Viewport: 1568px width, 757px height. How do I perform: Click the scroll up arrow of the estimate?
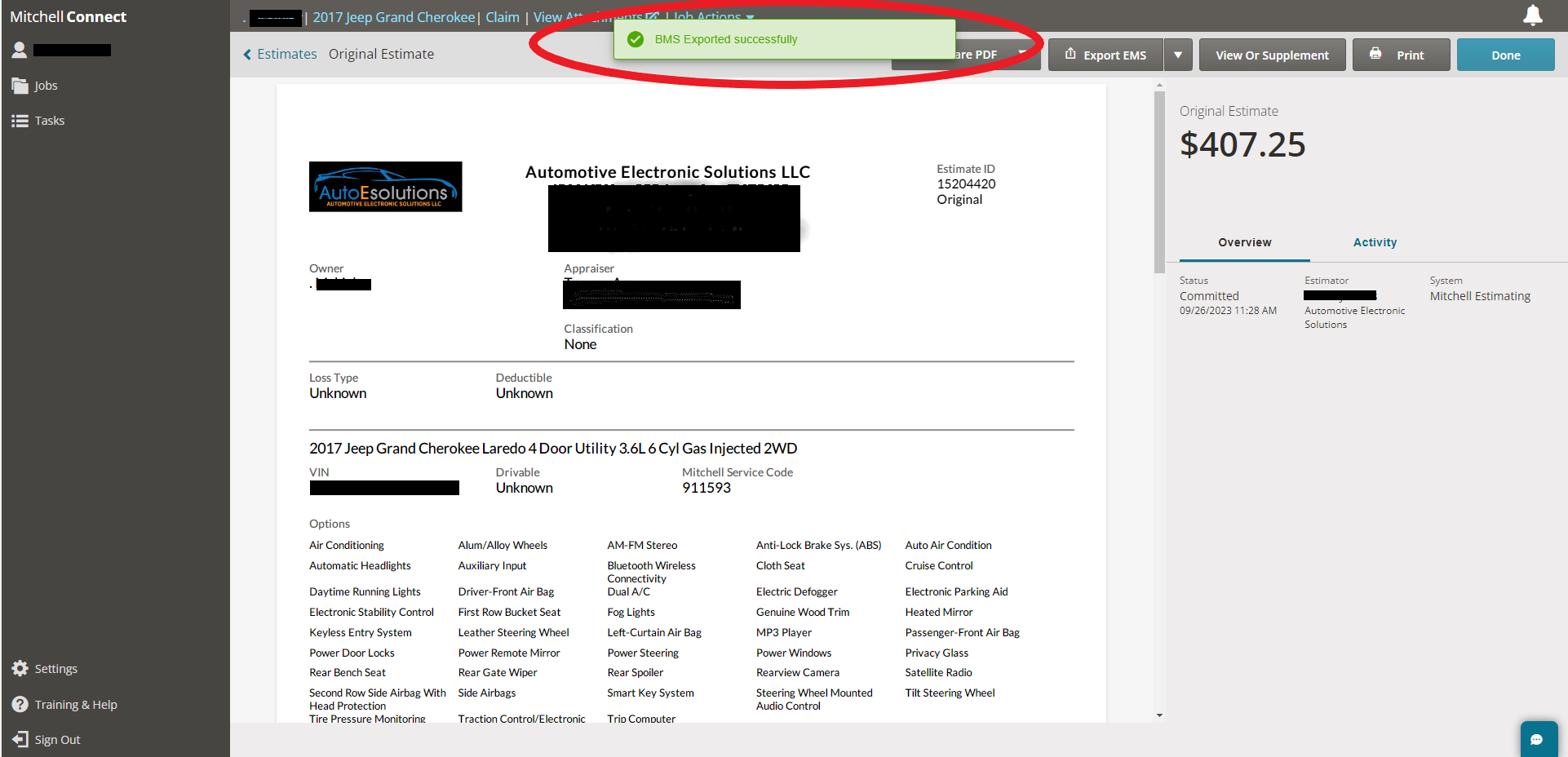point(1159,85)
